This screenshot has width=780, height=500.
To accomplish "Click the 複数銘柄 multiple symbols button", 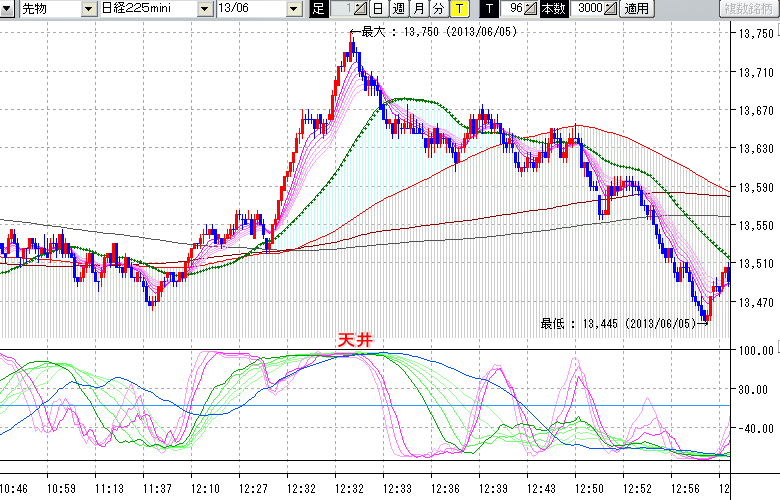I will [749, 9].
